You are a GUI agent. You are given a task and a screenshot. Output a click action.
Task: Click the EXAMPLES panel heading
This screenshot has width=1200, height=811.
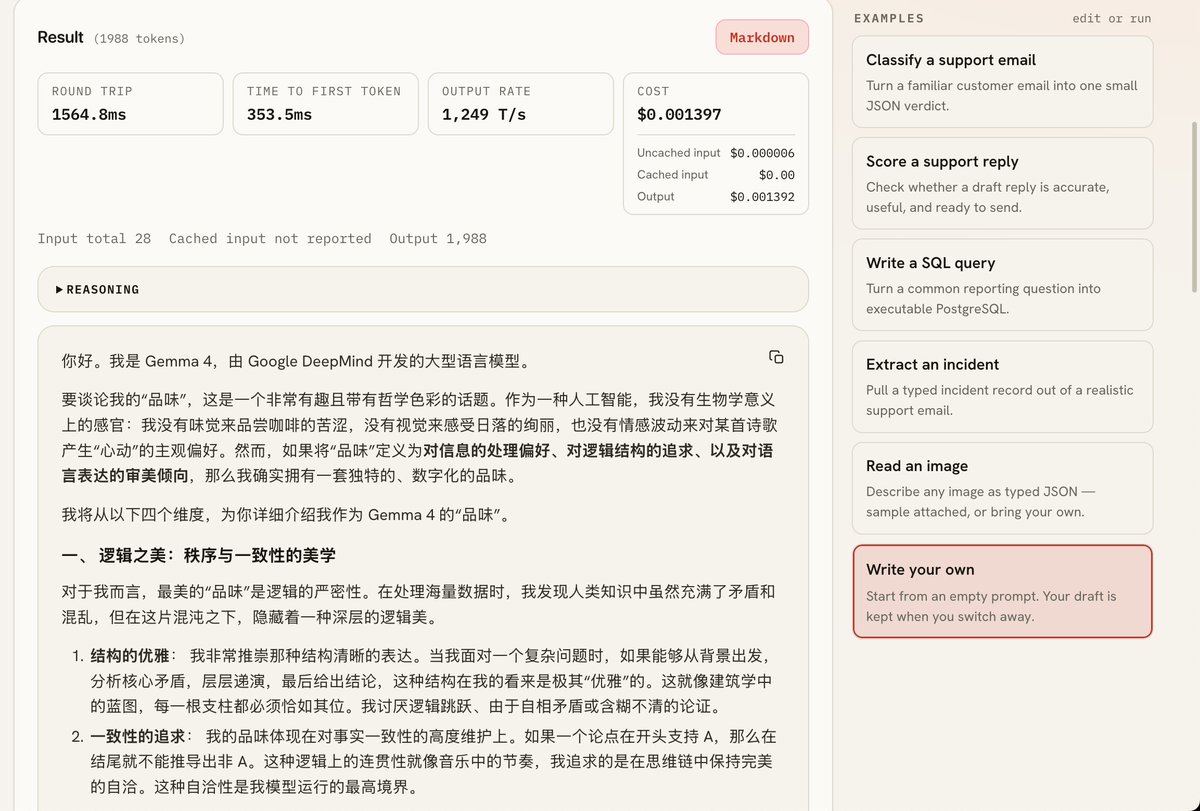point(889,19)
